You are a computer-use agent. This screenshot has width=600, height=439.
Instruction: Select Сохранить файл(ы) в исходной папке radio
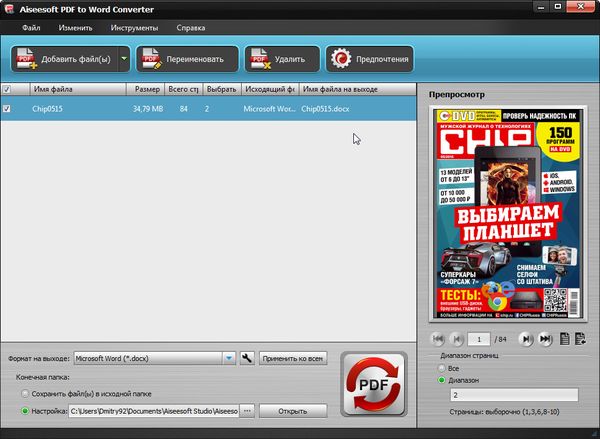(x=25, y=393)
